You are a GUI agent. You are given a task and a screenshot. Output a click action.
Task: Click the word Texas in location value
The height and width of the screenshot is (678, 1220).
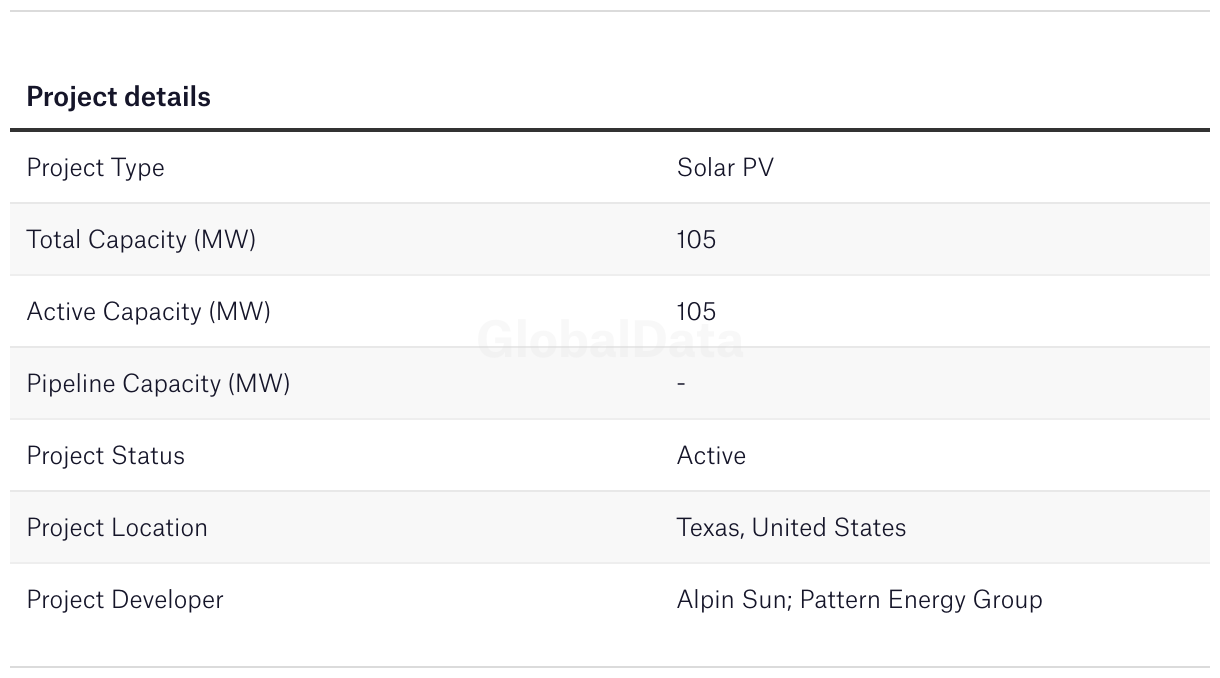[709, 528]
